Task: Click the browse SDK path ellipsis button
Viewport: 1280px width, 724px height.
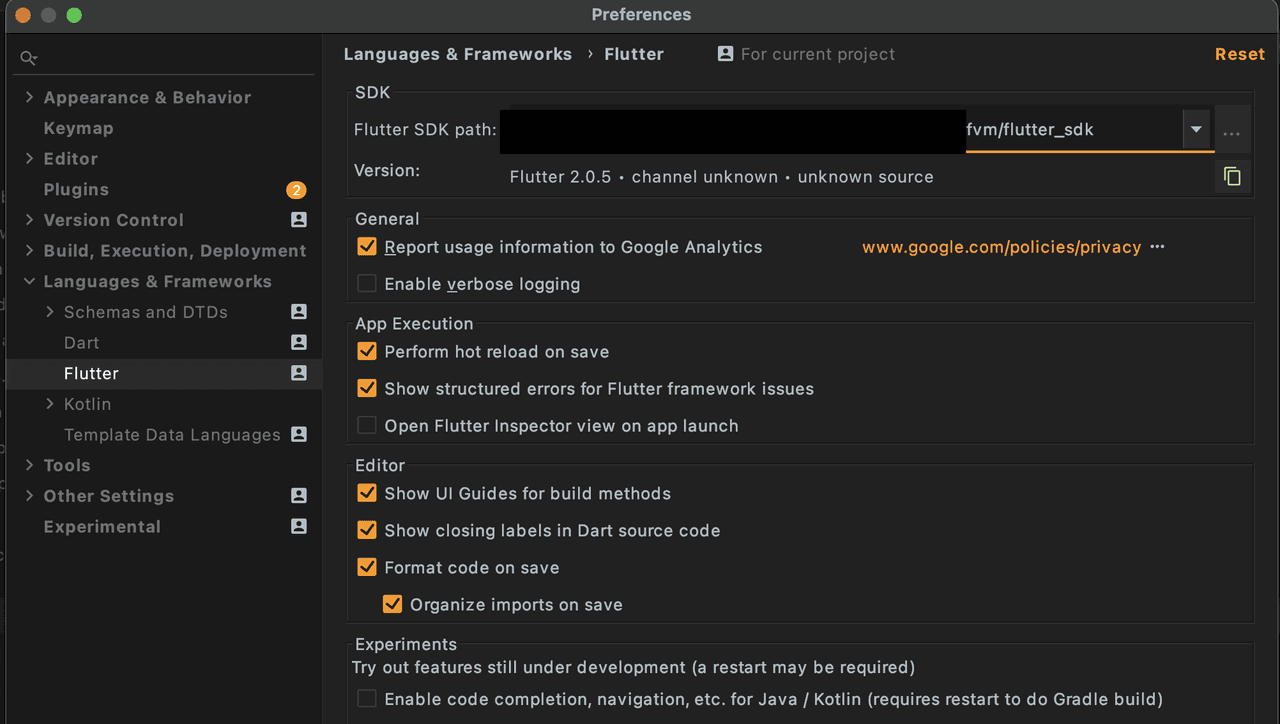Action: click(1232, 131)
